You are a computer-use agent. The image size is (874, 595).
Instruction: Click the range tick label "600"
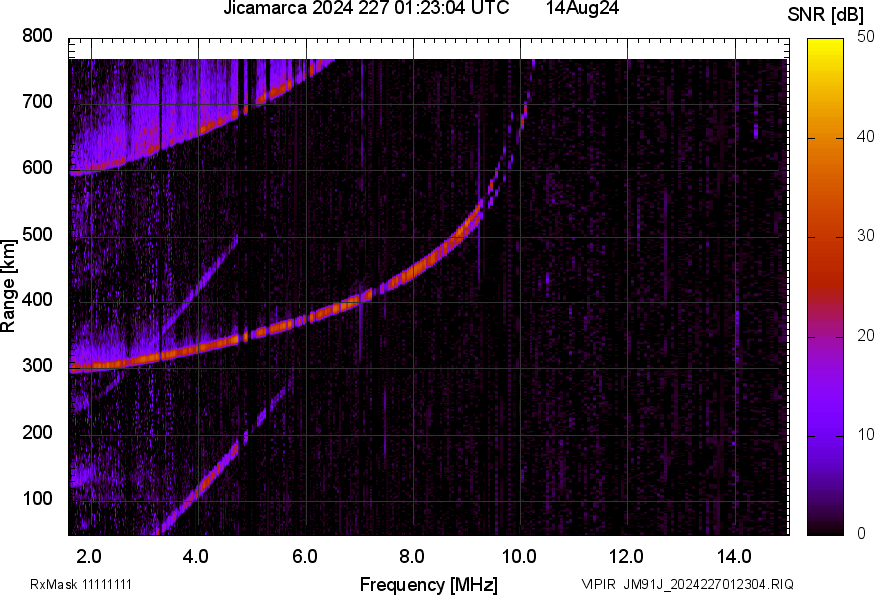point(37,168)
